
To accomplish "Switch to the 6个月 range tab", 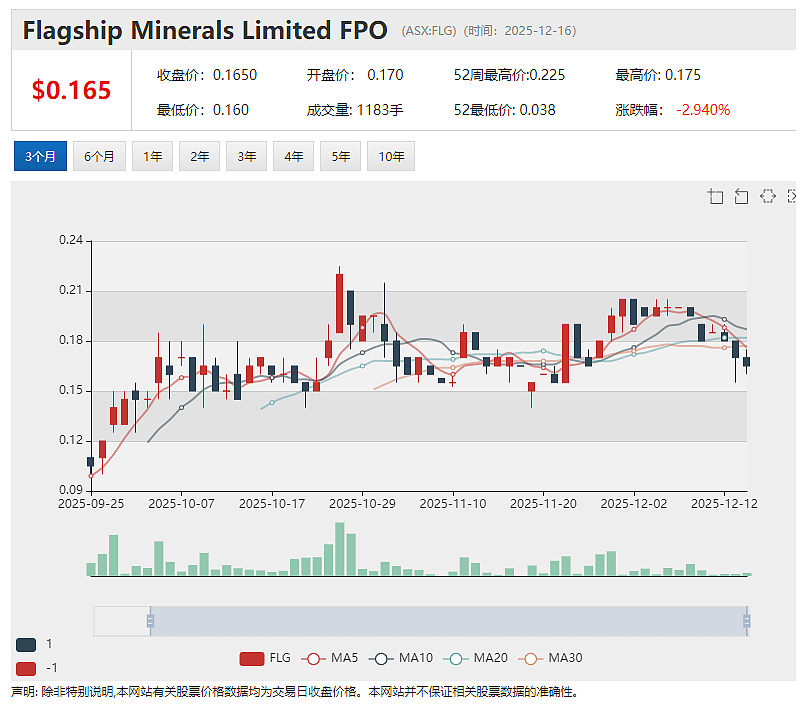I will (99, 156).
